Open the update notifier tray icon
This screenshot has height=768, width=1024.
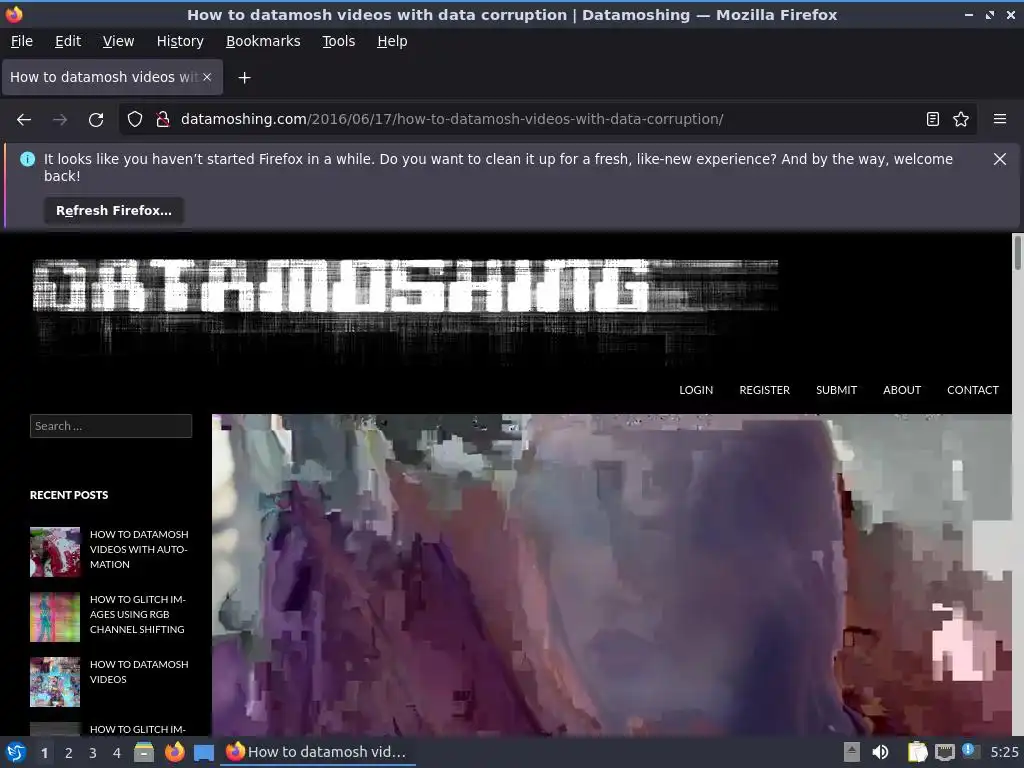[x=970, y=751]
